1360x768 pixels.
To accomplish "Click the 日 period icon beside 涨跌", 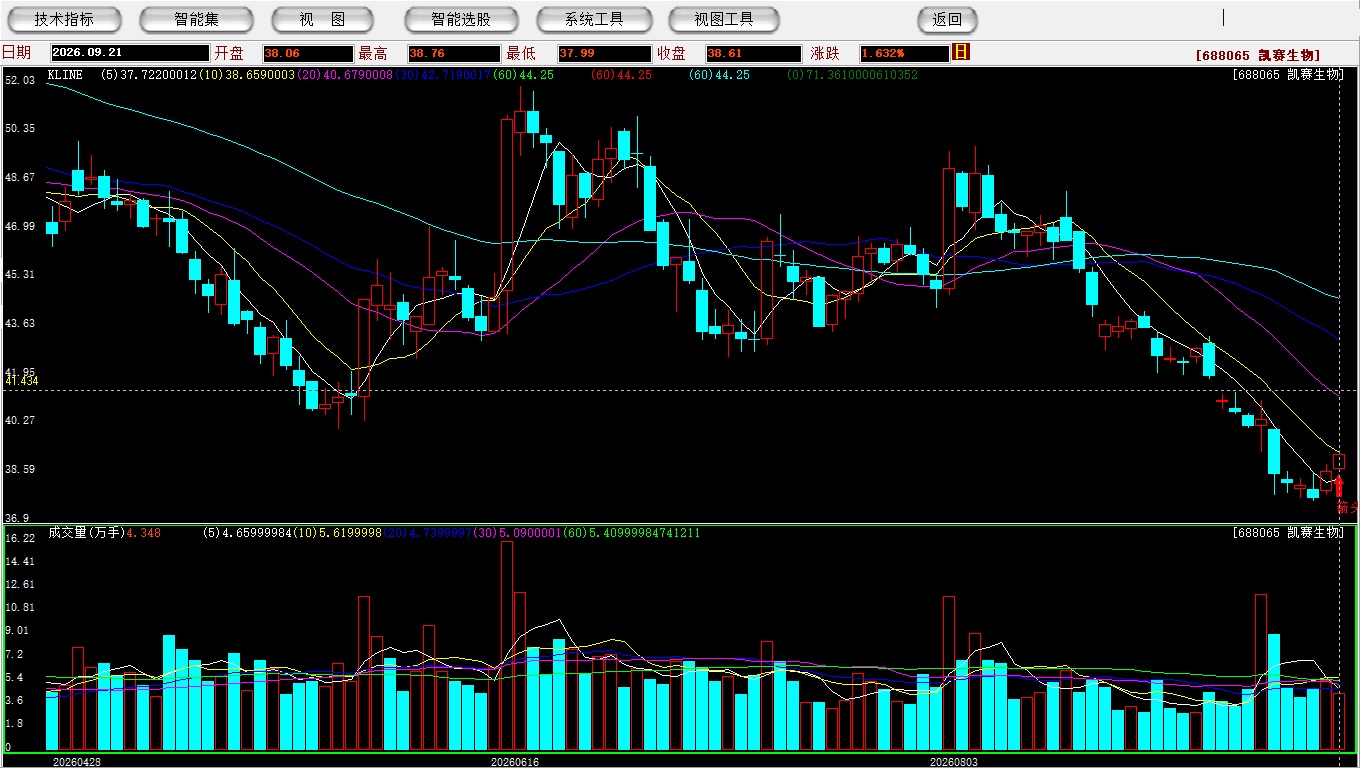I will pos(961,52).
